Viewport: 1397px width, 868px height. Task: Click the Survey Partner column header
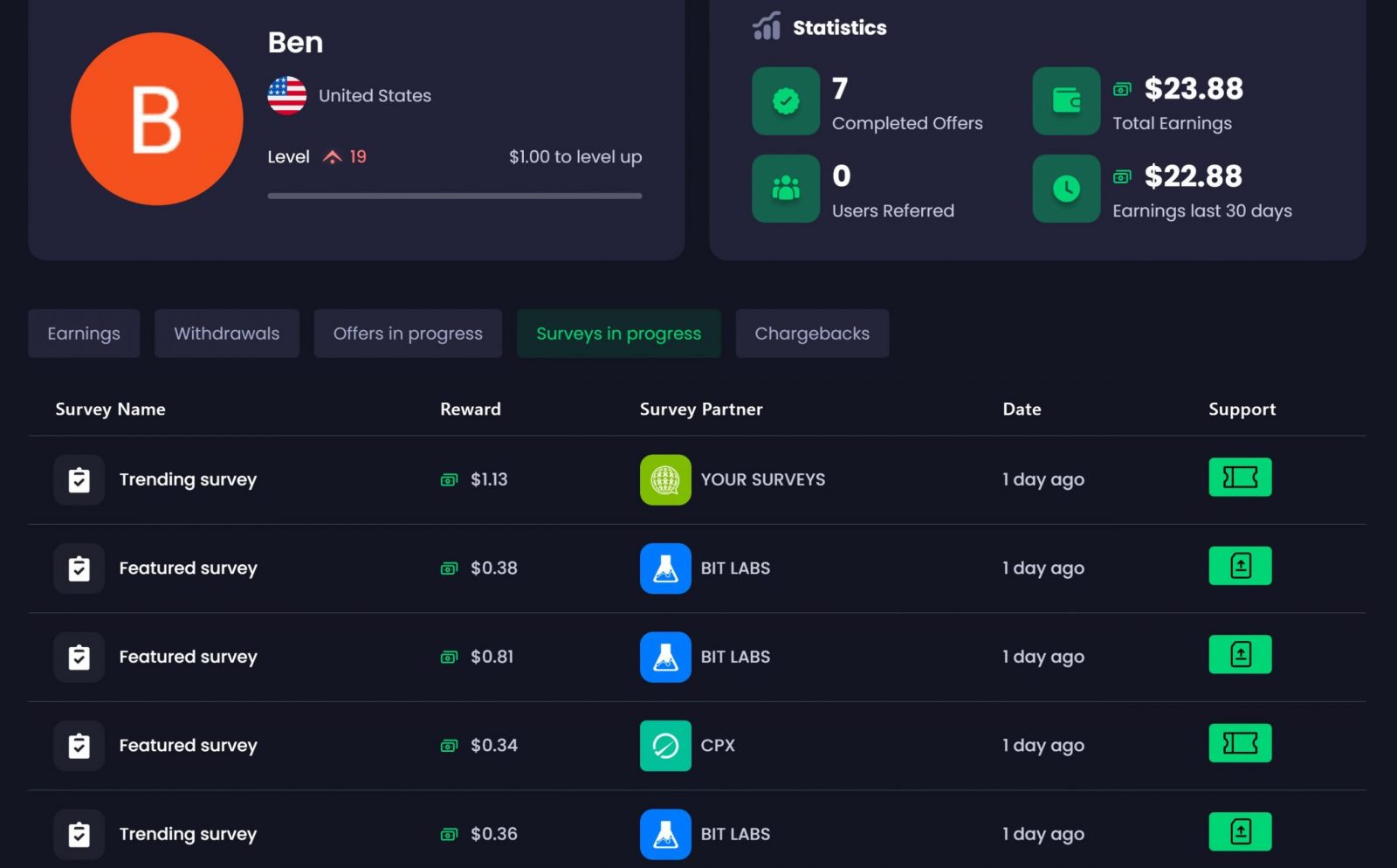pos(701,410)
